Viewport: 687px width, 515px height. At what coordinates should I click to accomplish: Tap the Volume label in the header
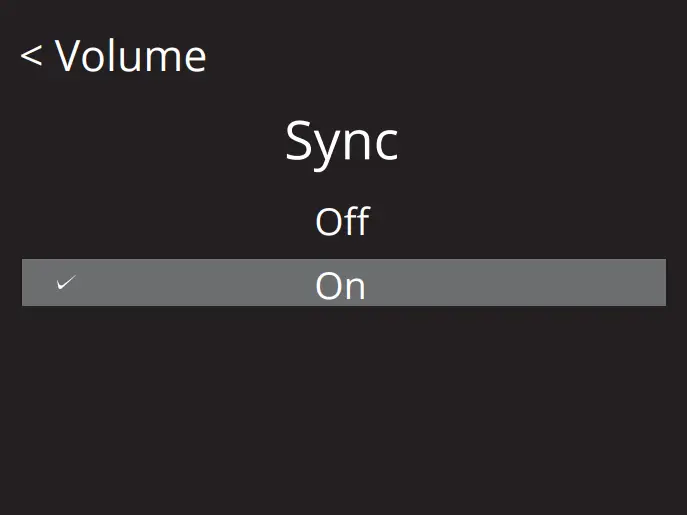coord(130,57)
